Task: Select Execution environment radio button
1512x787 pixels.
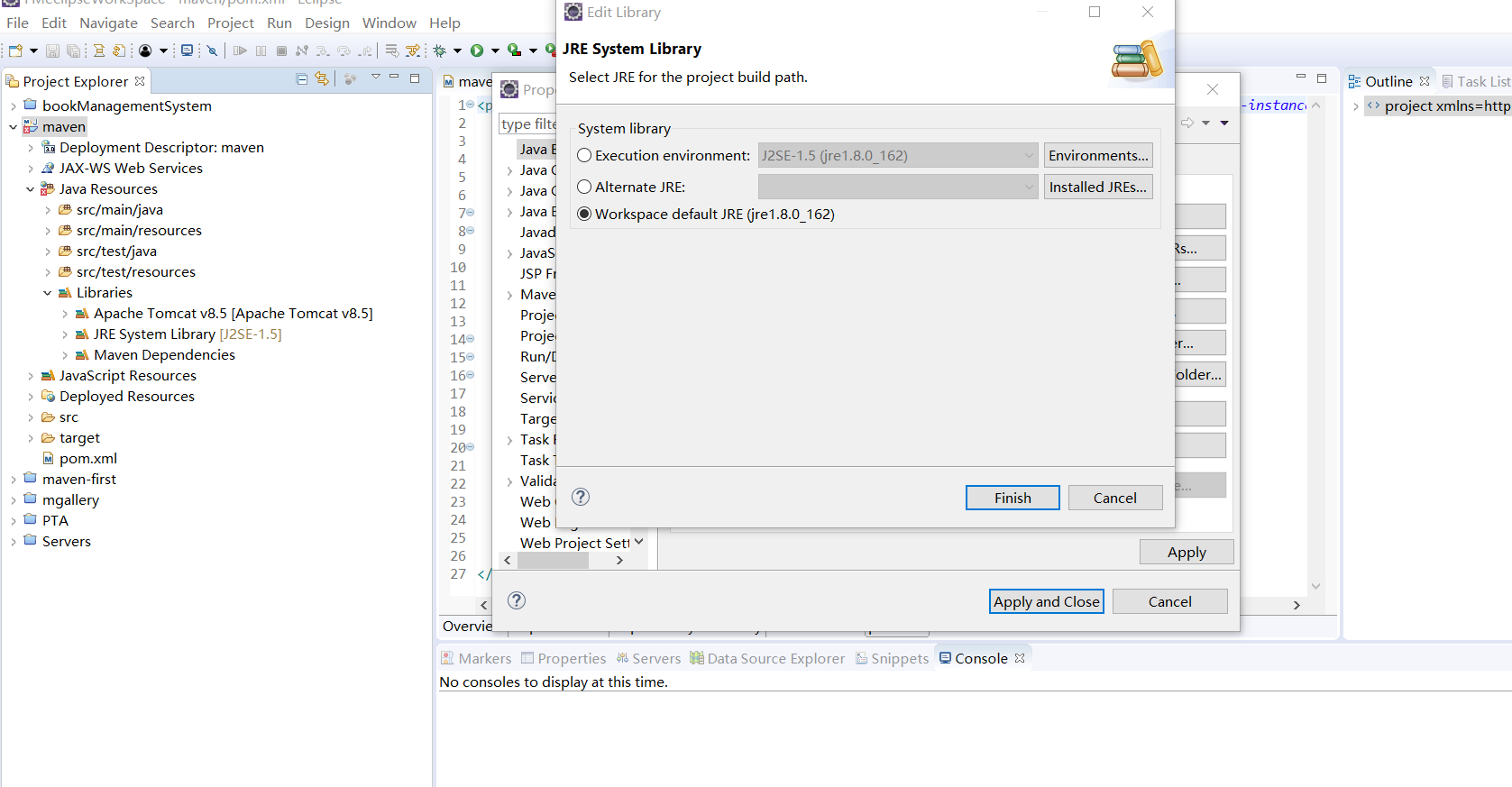Action: (x=584, y=155)
